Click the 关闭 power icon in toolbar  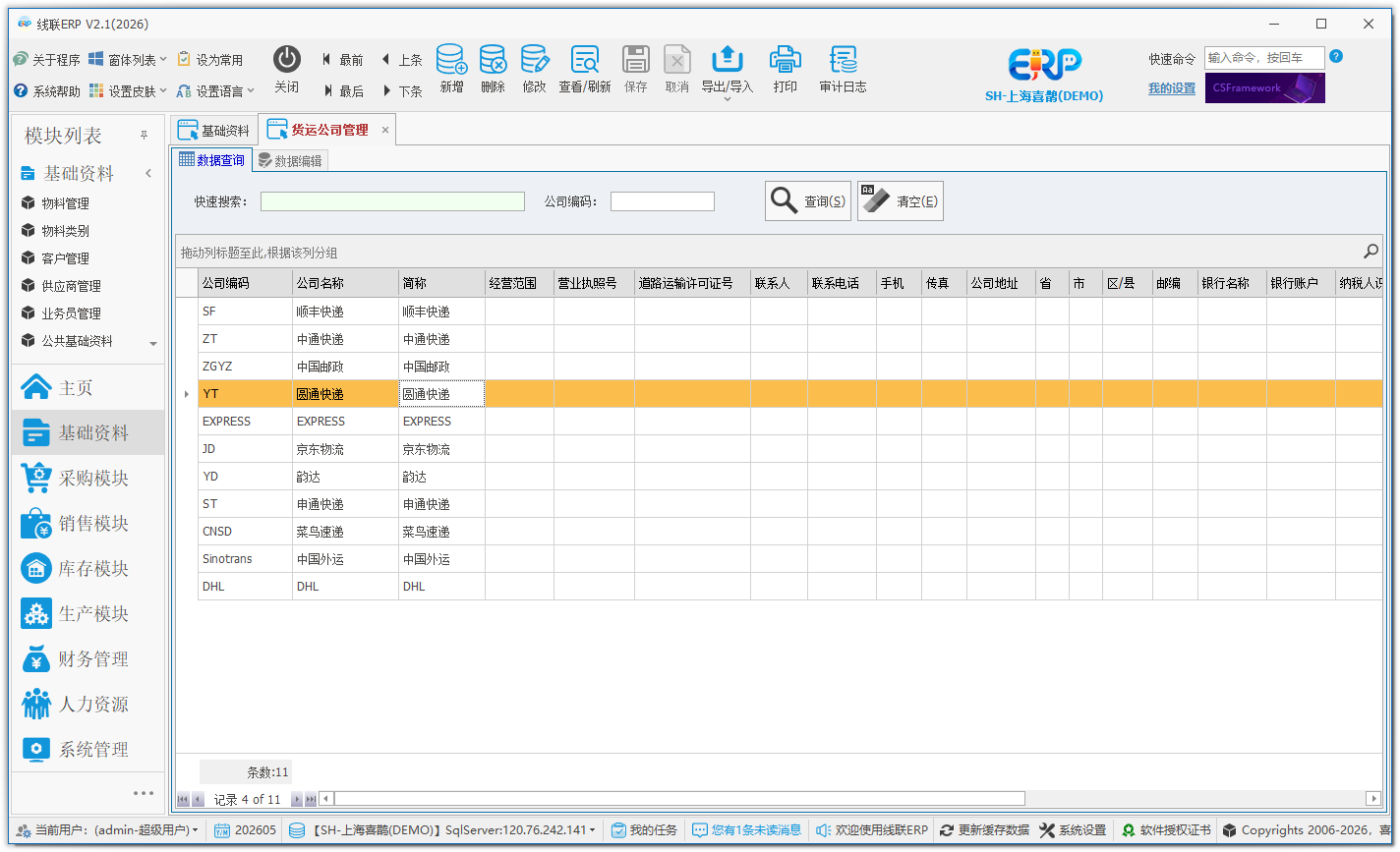coord(286,59)
